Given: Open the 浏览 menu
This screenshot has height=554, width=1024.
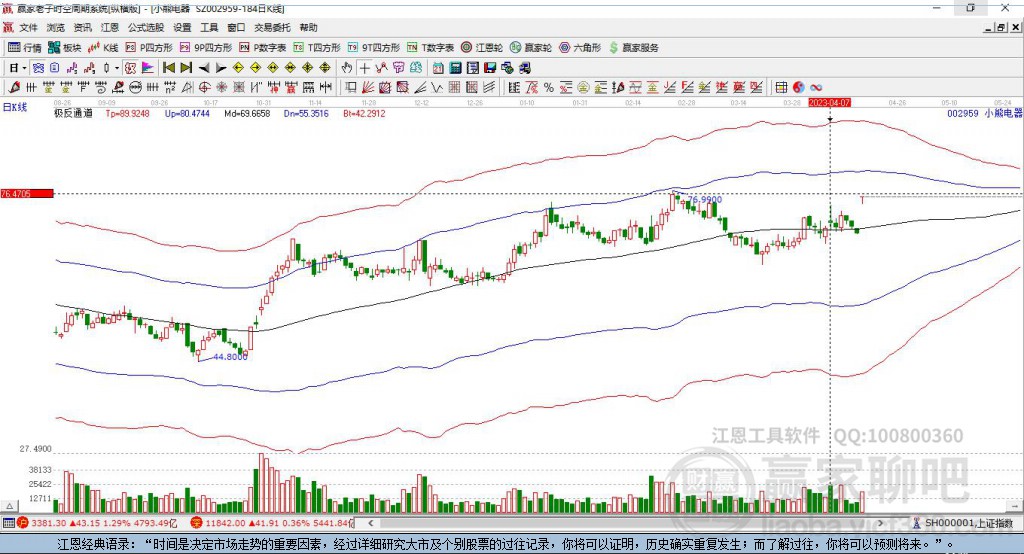Looking at the screenshot, I should (x=56, y=27).
